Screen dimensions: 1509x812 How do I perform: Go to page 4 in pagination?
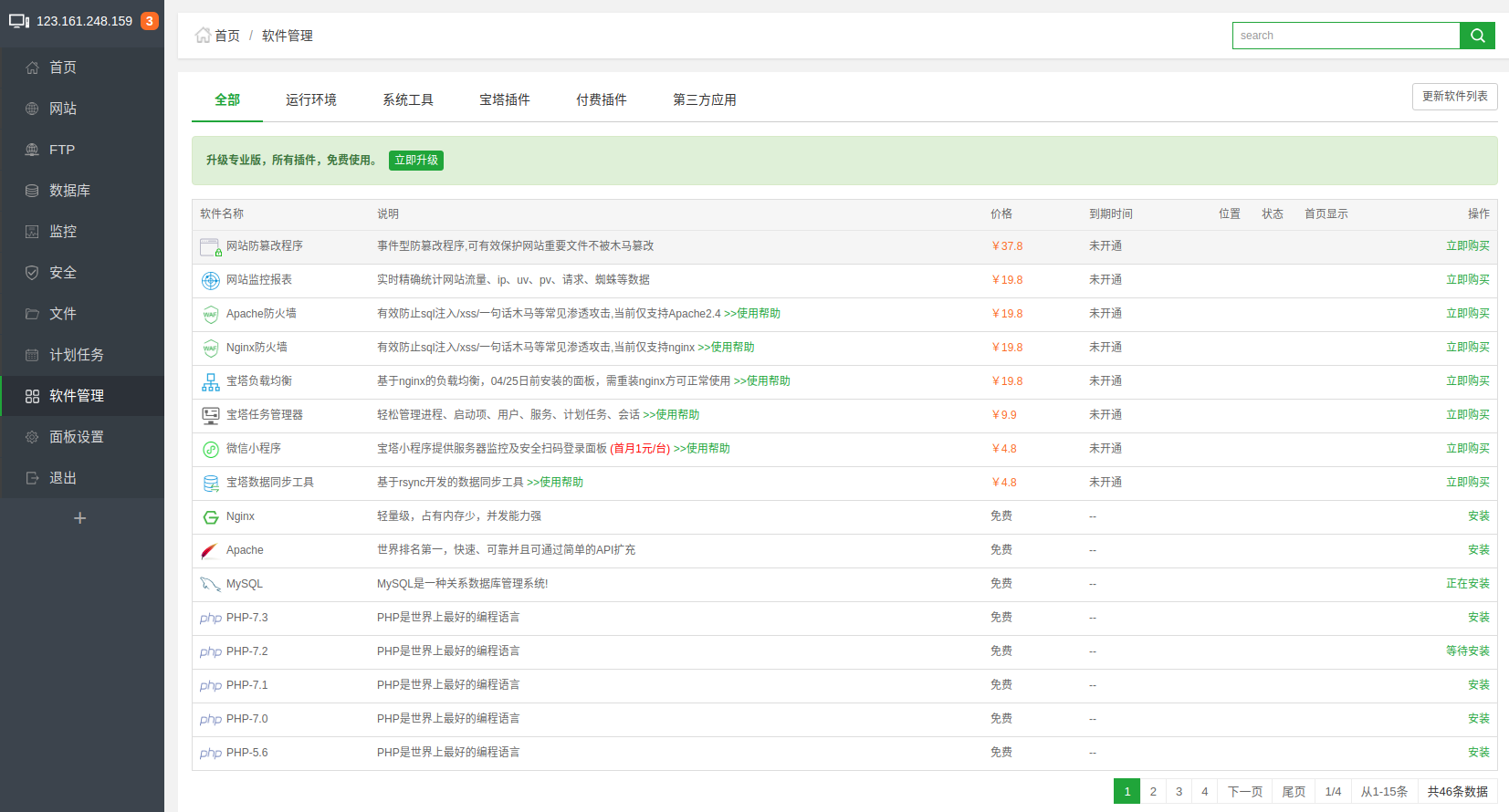click(x=1204, y=791)
